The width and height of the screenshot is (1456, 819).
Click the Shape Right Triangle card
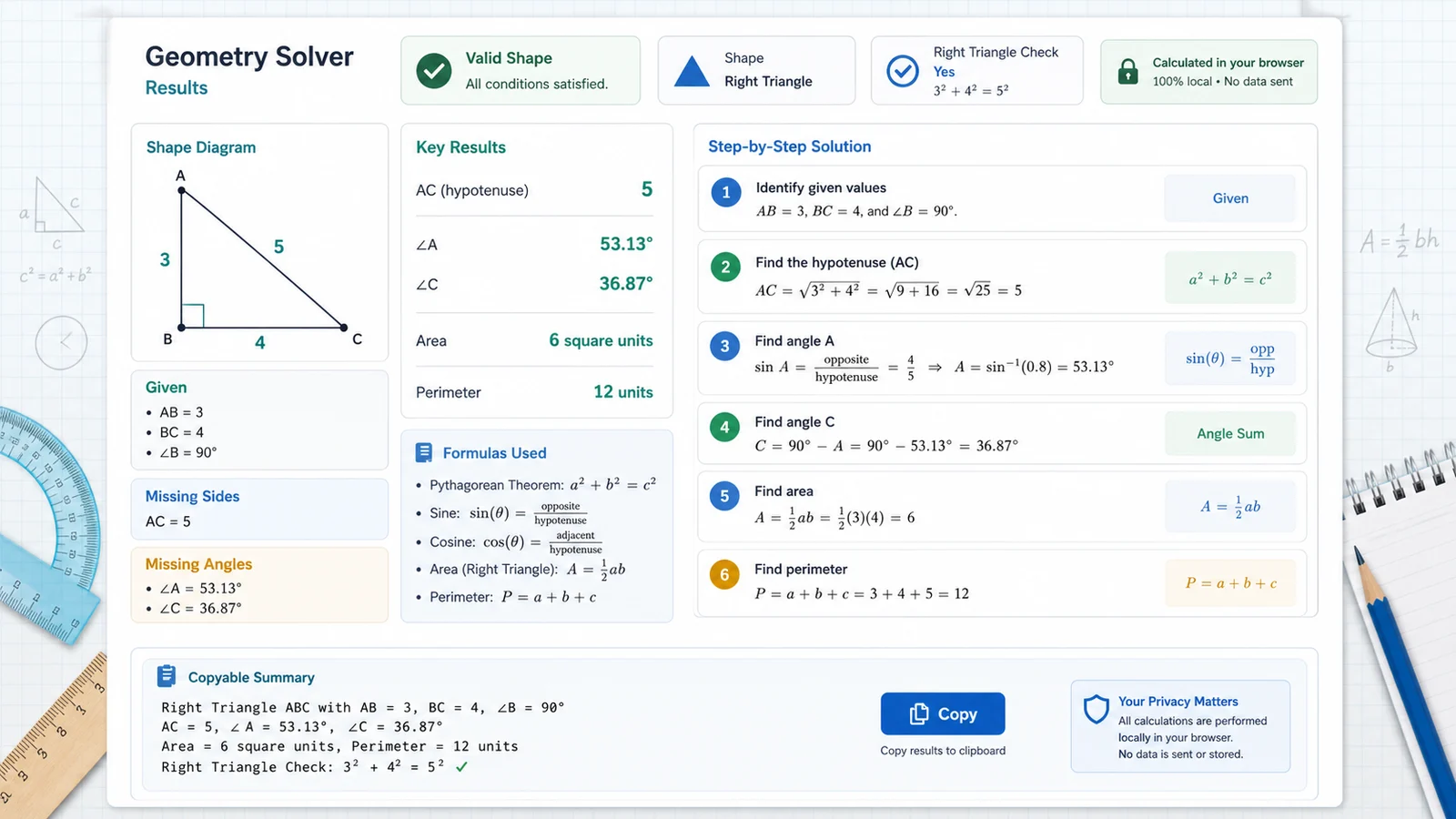pyautogui.click(x=757, y=71)
